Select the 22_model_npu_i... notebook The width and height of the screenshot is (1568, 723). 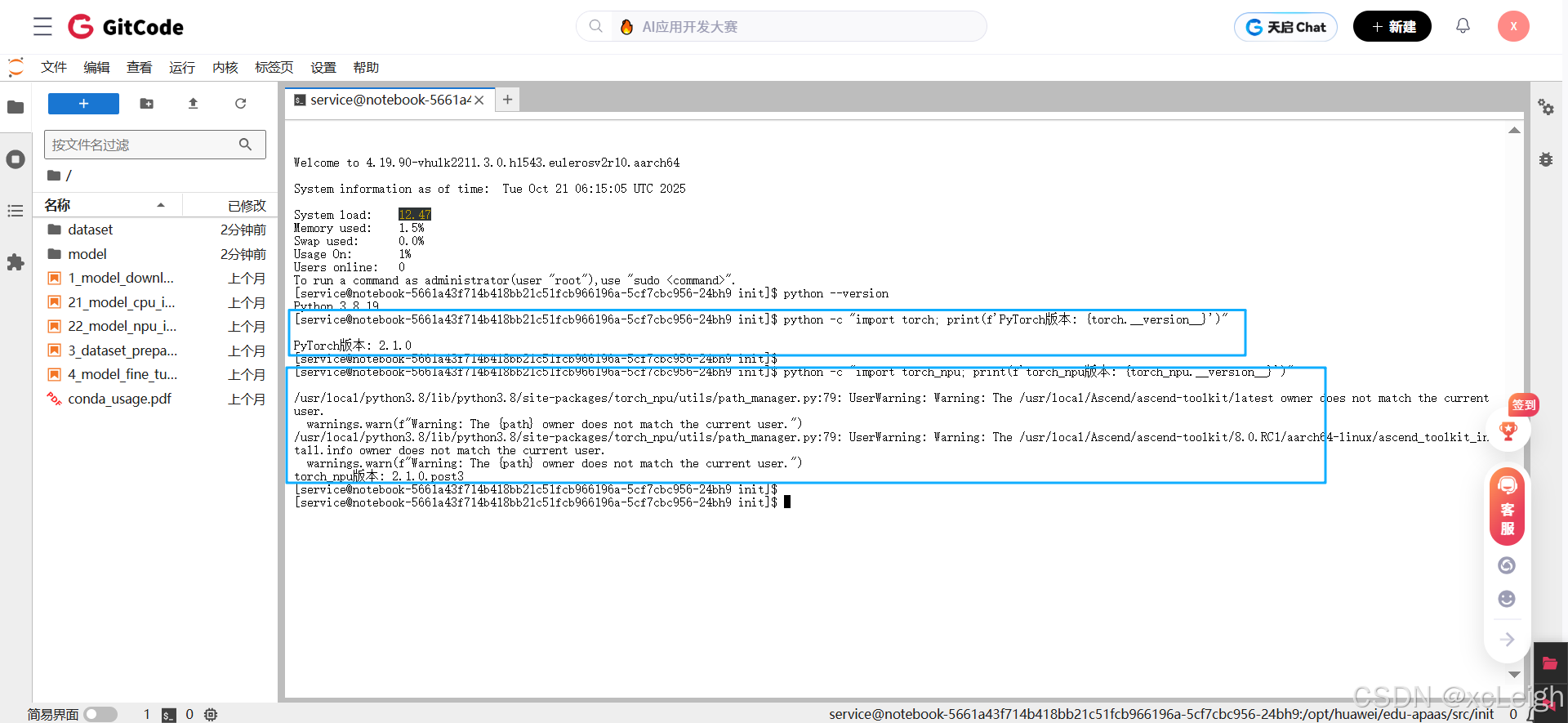[x=155, y=326]
